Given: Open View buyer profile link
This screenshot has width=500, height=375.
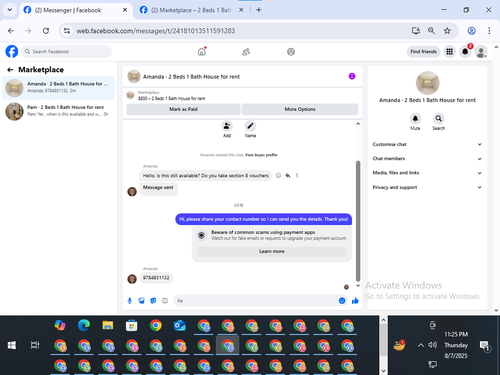Looking at the screenshot, I should pos(261,155).
